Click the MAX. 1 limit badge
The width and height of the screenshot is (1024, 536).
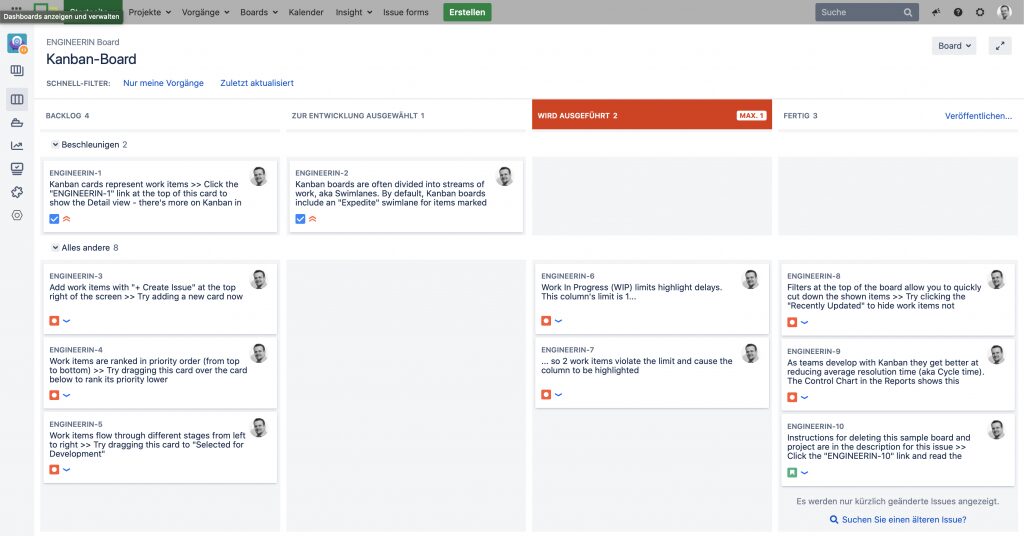tap(751, 116)
